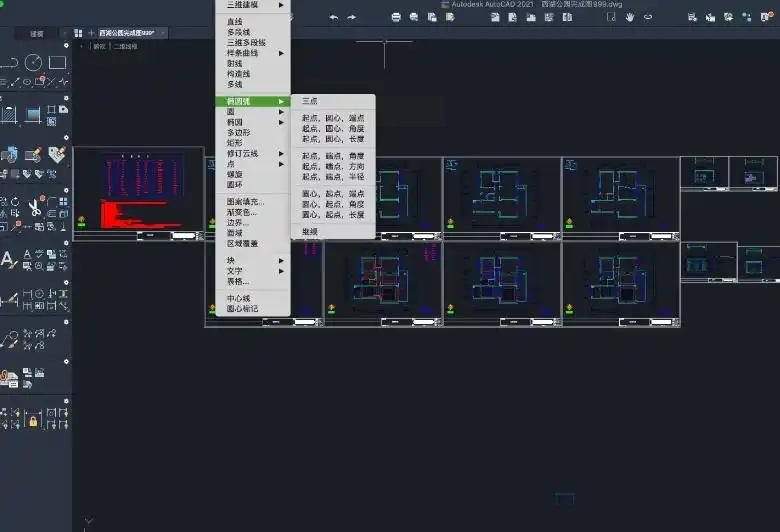Click the layout grid icon beside file tab
The image size is (780, 532).
tap(78, 33)
